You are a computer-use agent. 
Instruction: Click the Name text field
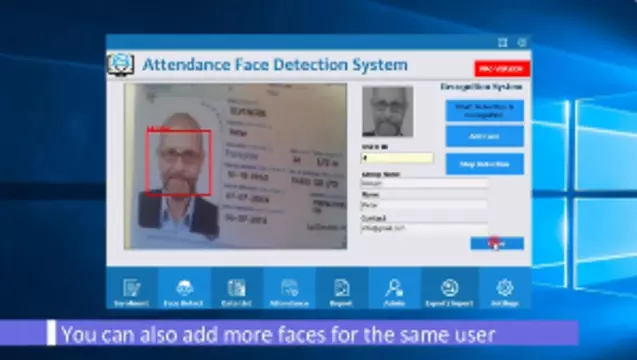tap(425, 205)
